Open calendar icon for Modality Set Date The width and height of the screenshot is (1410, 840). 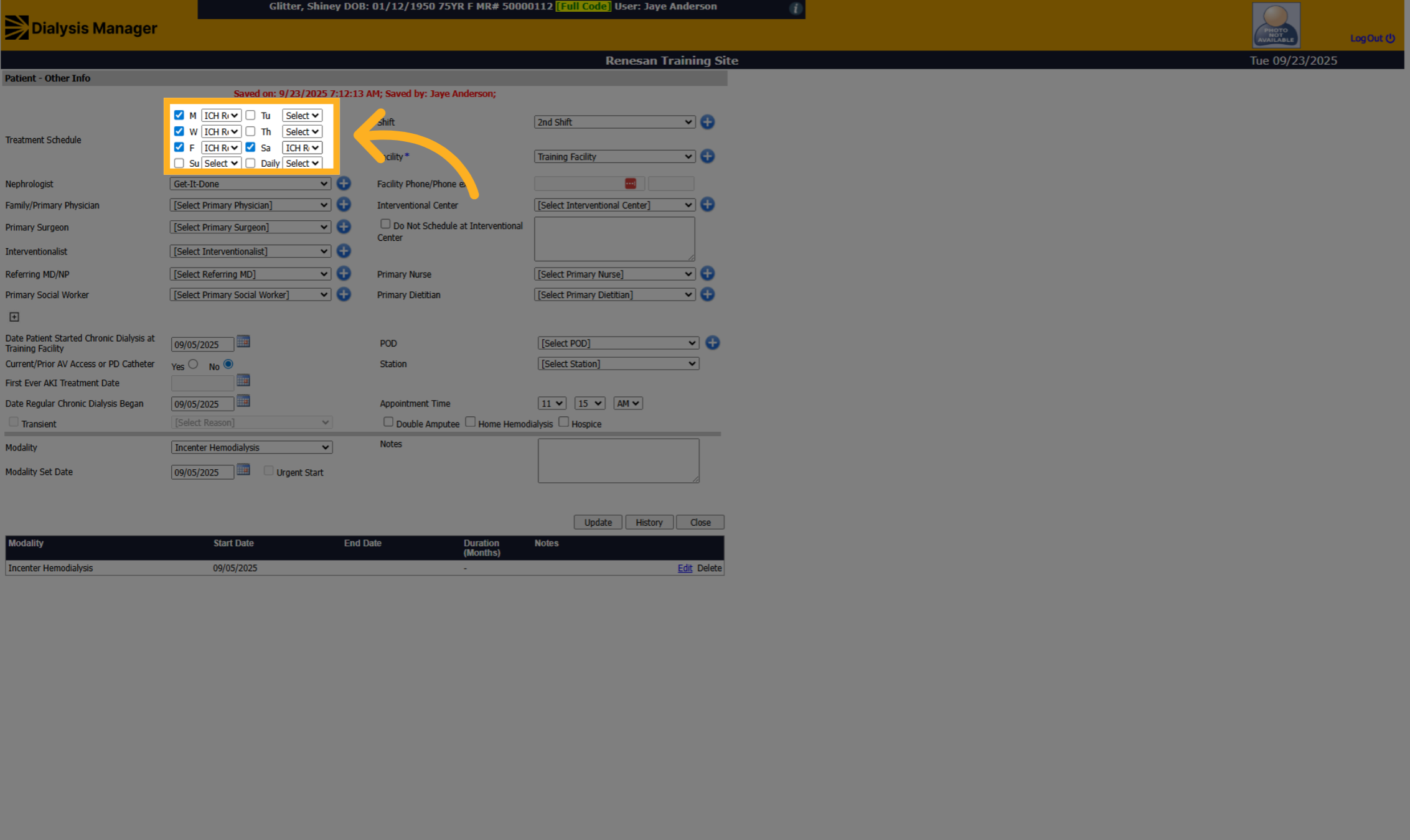pyautogui.click(x=243, y=470)
